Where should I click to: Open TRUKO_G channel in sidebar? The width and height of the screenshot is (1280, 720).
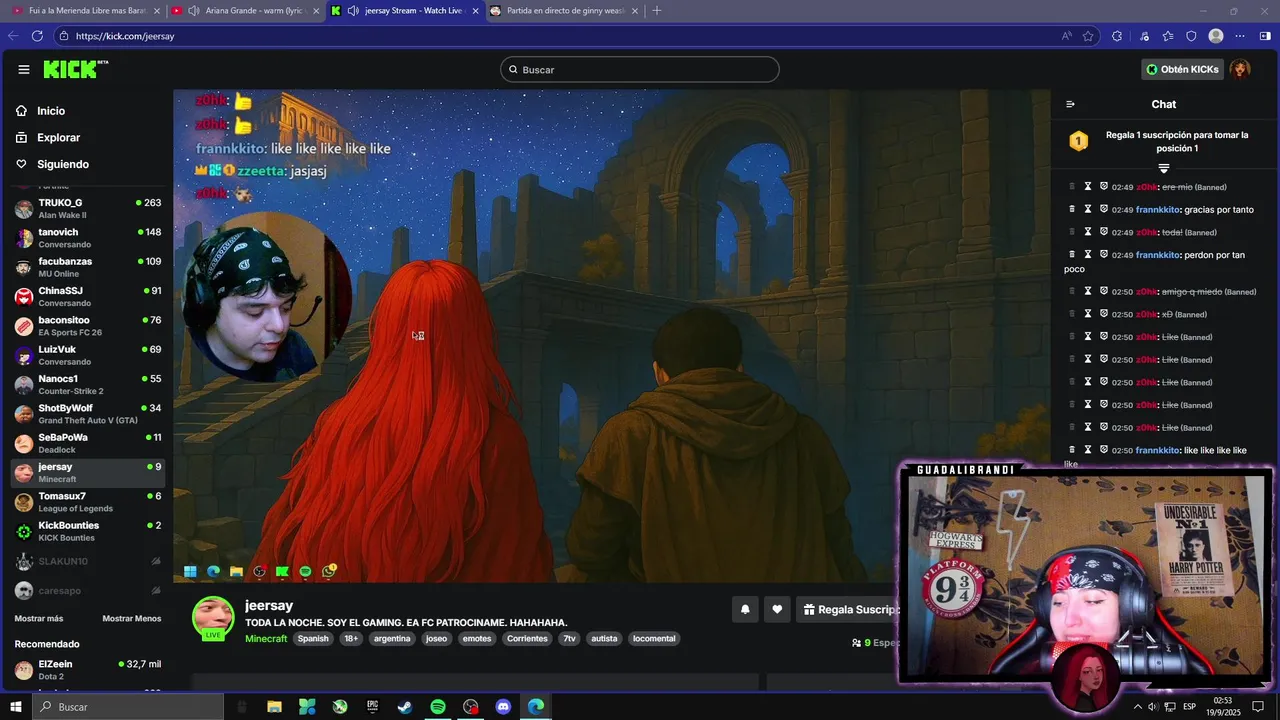pyautogui.click(x=87, y=208)
